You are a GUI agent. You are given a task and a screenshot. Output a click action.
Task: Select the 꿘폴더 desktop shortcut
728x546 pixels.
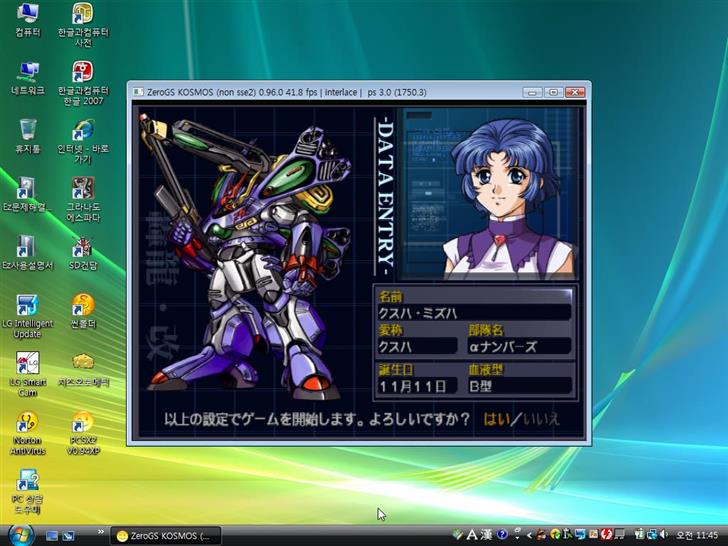(x=83, y=311)
